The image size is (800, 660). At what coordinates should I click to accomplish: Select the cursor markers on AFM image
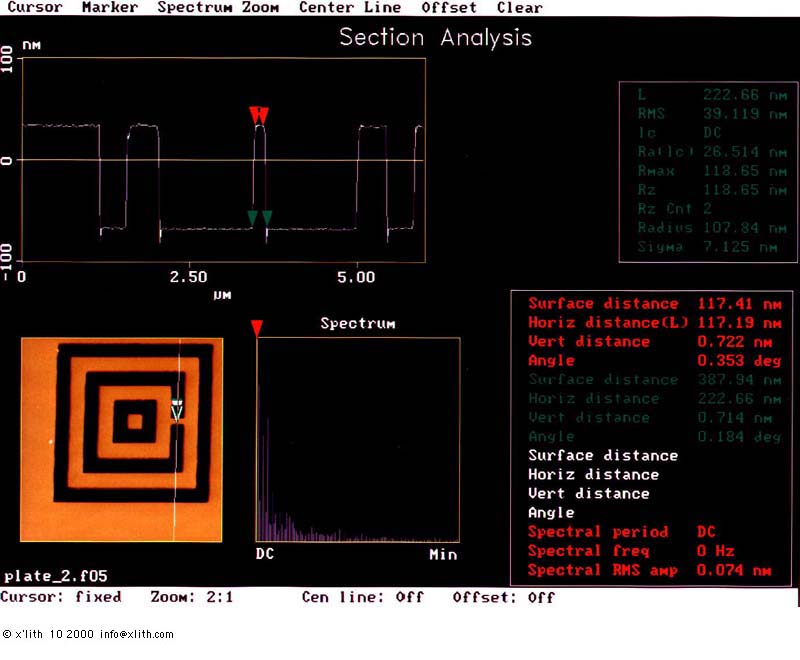pyautogui.click(x=177, y=410)
